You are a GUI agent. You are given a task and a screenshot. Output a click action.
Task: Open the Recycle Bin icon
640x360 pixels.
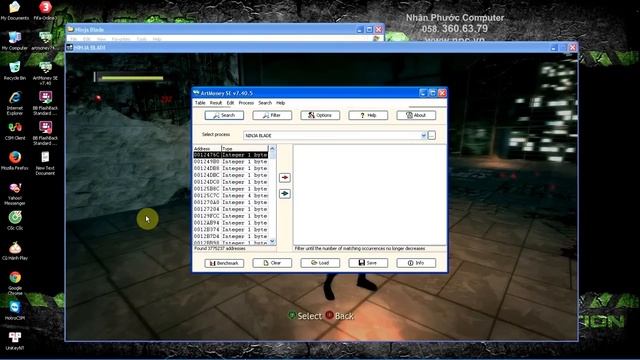(15, 71)
